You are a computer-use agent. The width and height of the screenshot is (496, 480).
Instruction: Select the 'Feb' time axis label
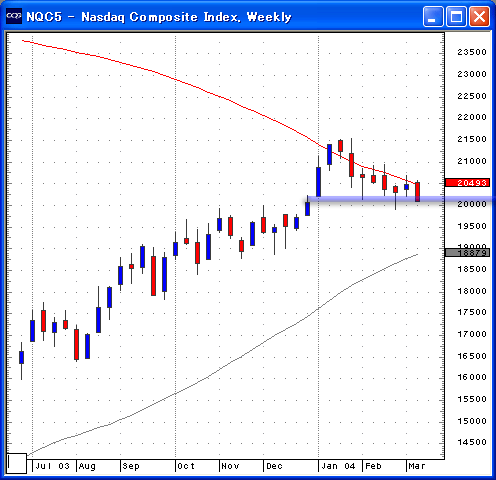[x=373, y=466]
